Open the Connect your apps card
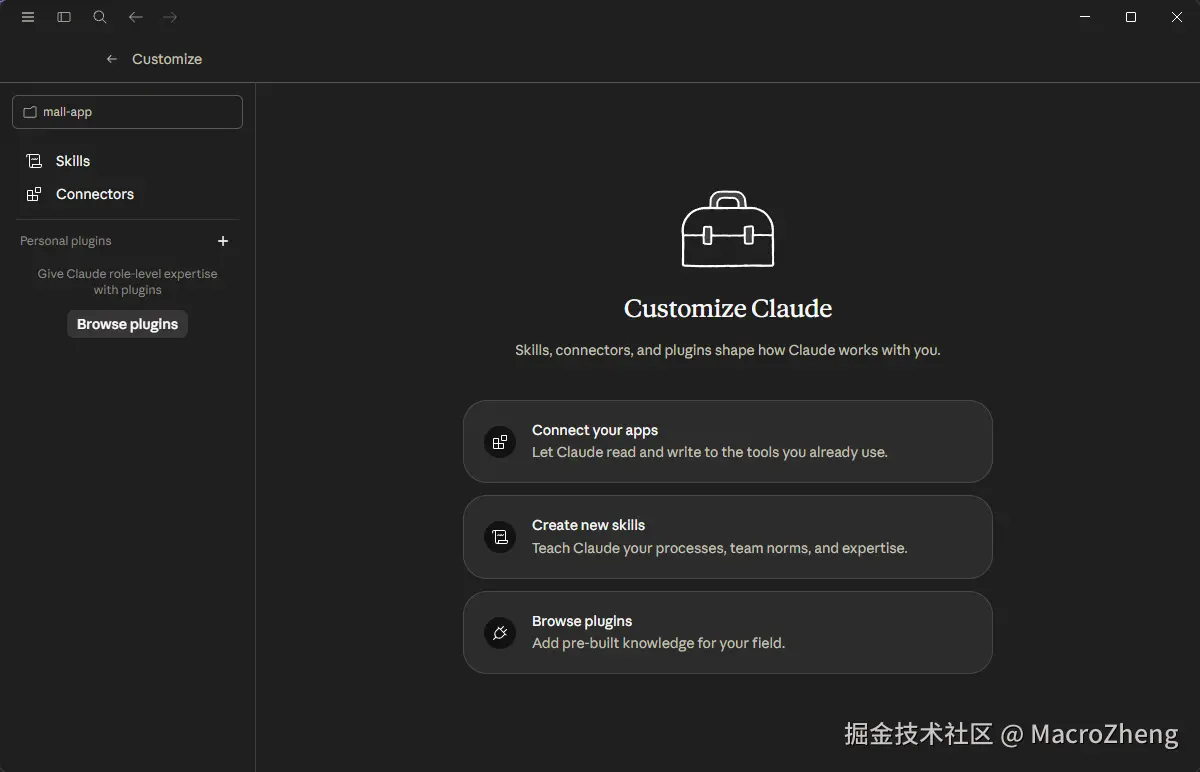 [728, 441]
